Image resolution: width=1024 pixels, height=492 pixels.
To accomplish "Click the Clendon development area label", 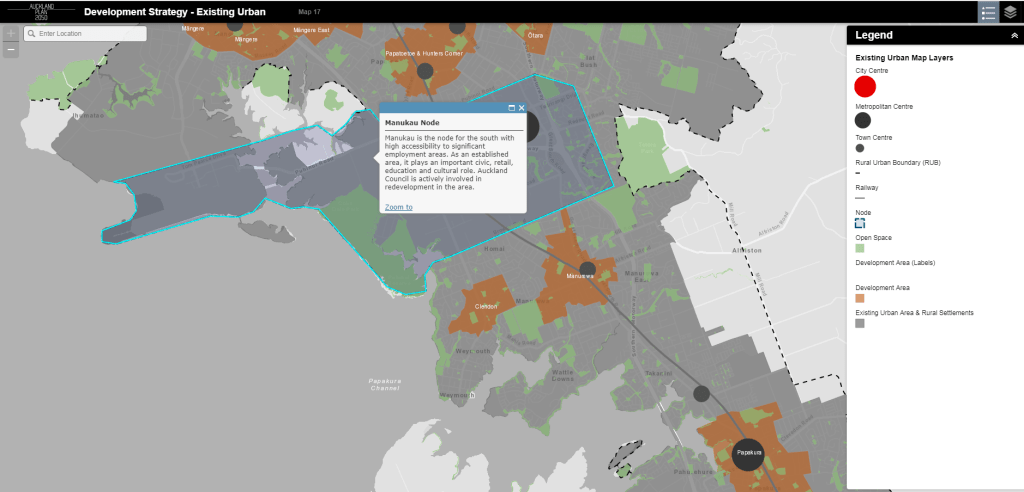I will pyautogui.click(x=486, y=306).
